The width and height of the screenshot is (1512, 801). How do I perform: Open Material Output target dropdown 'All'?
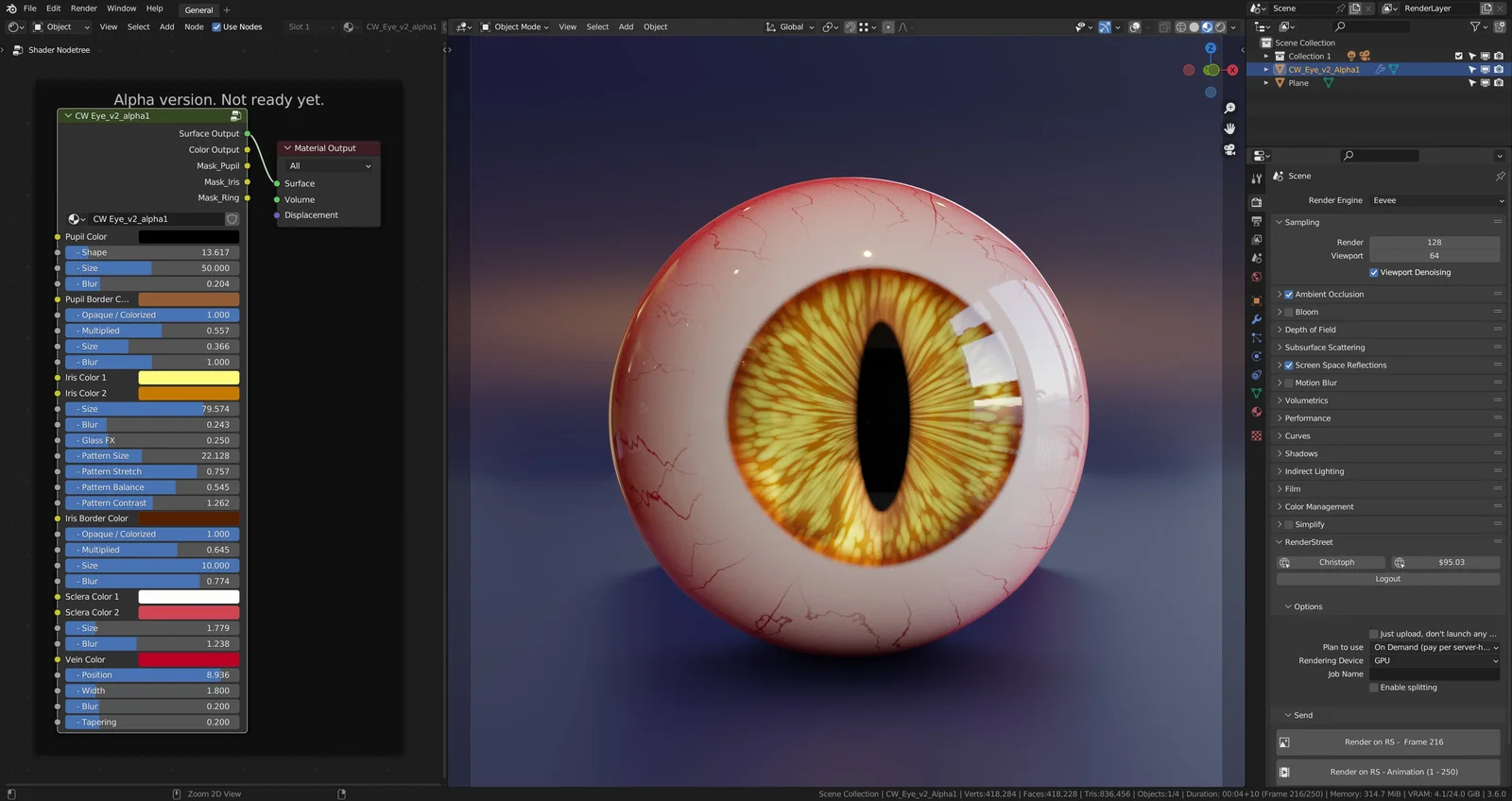coord(329,166)
